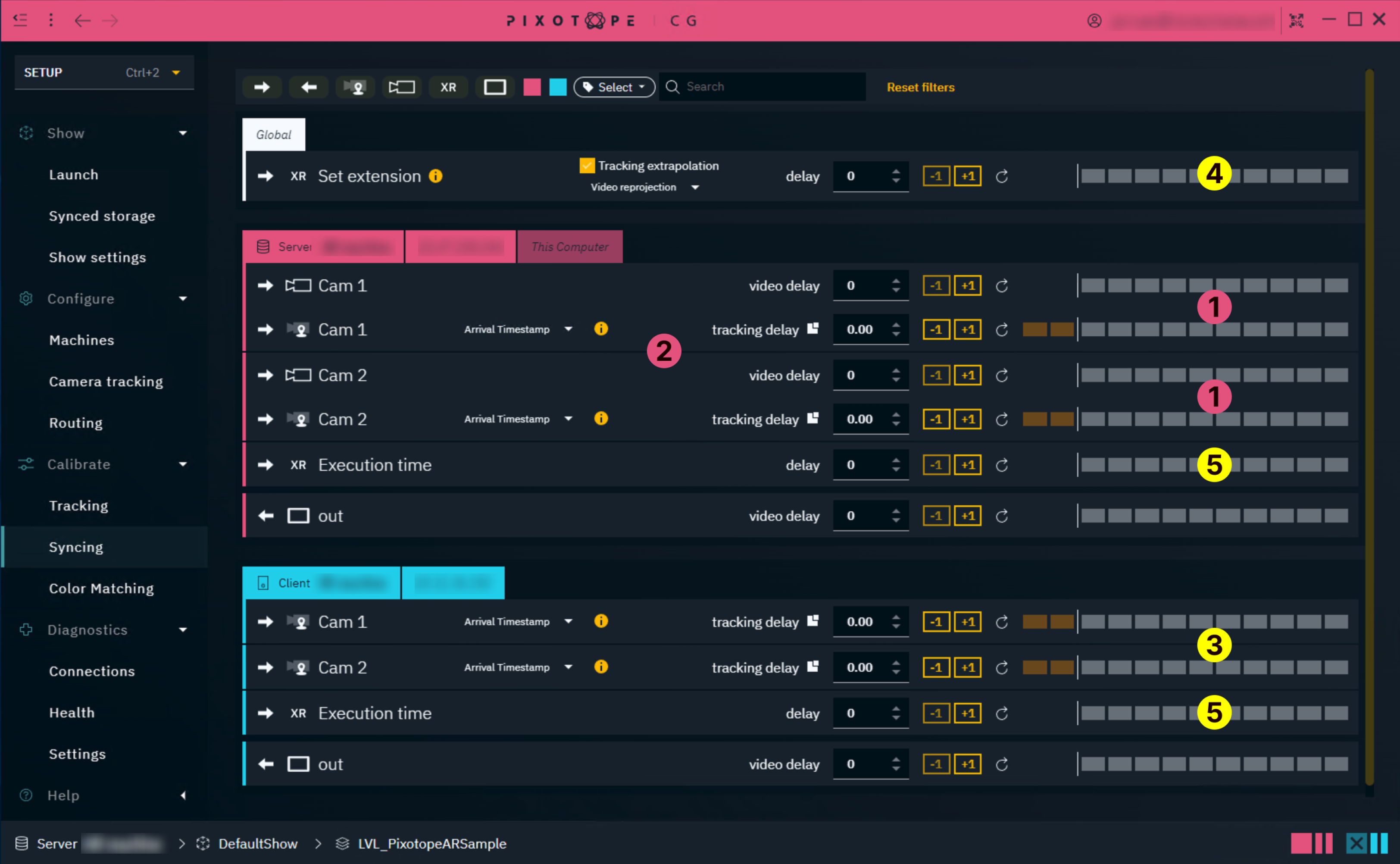Toggle the pink server color filter
1400x864 pixels.
532,87
